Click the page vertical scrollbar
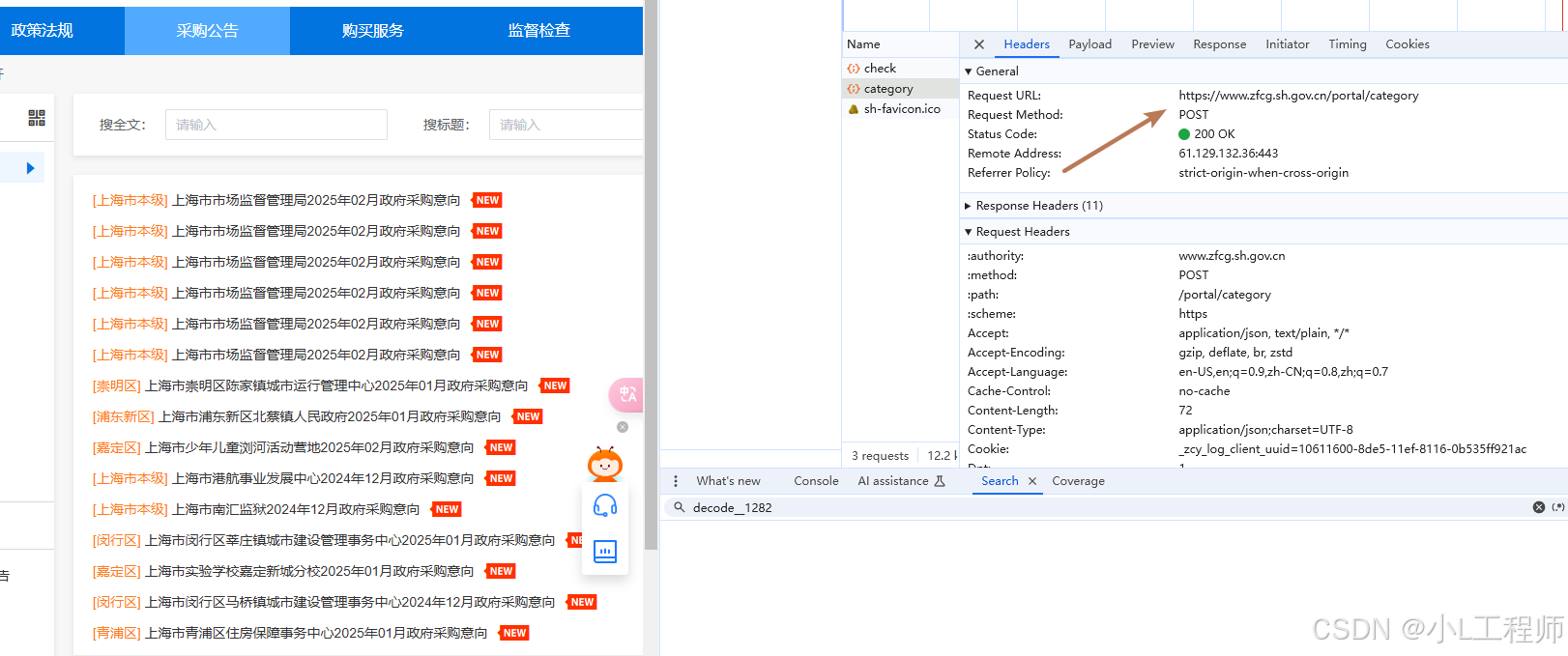The image size is (1568, 656). click(x=652, y=275)
